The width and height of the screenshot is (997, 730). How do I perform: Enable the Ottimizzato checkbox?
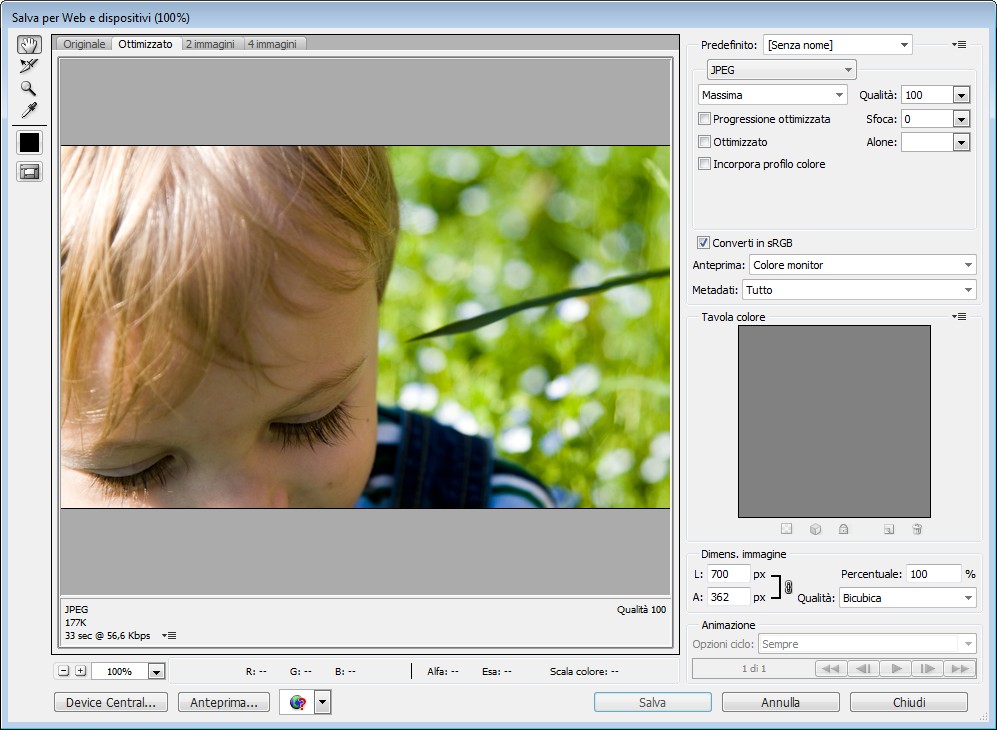[x=705, y=142]
